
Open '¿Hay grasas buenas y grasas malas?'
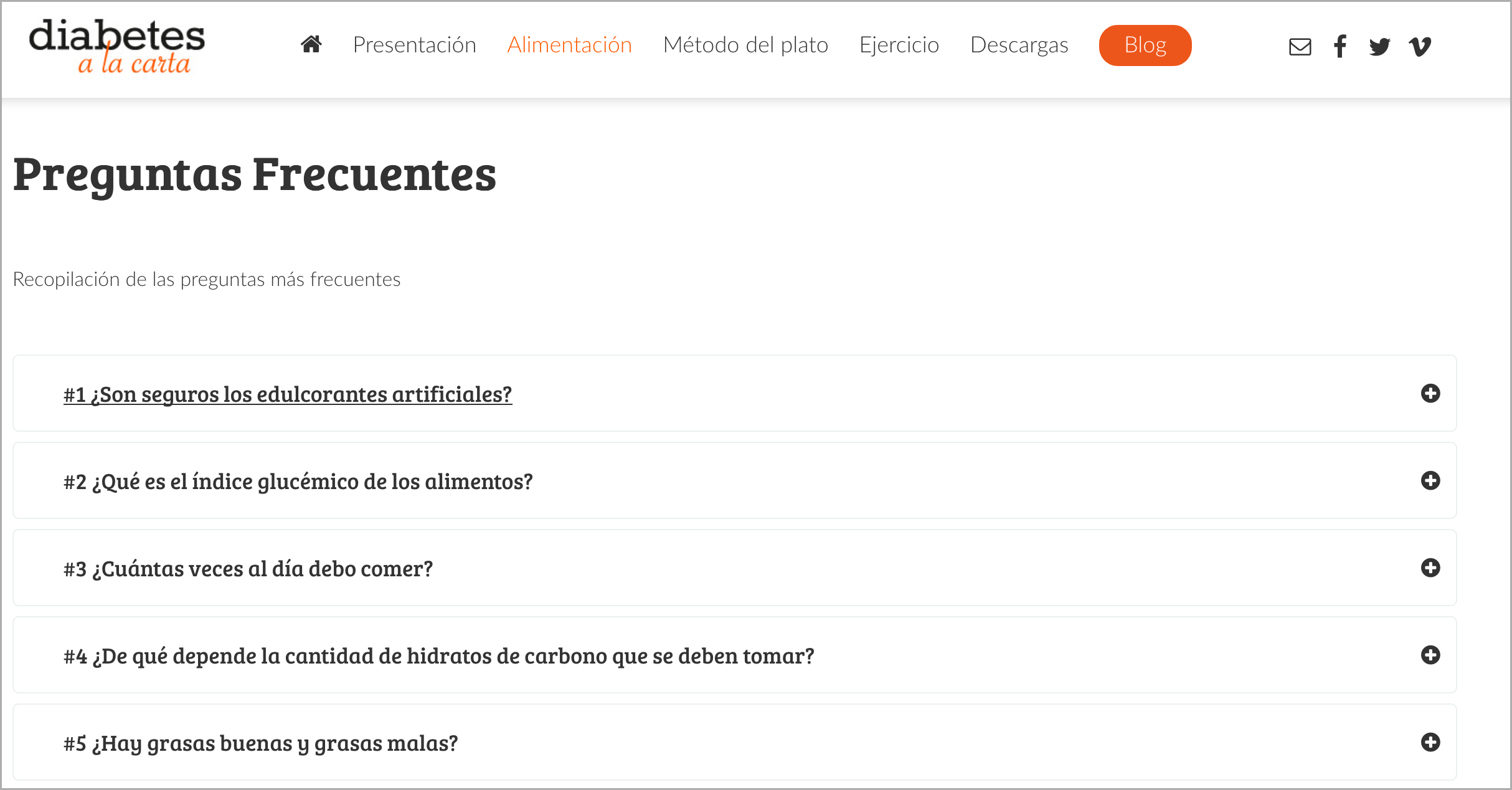(260, 743)
